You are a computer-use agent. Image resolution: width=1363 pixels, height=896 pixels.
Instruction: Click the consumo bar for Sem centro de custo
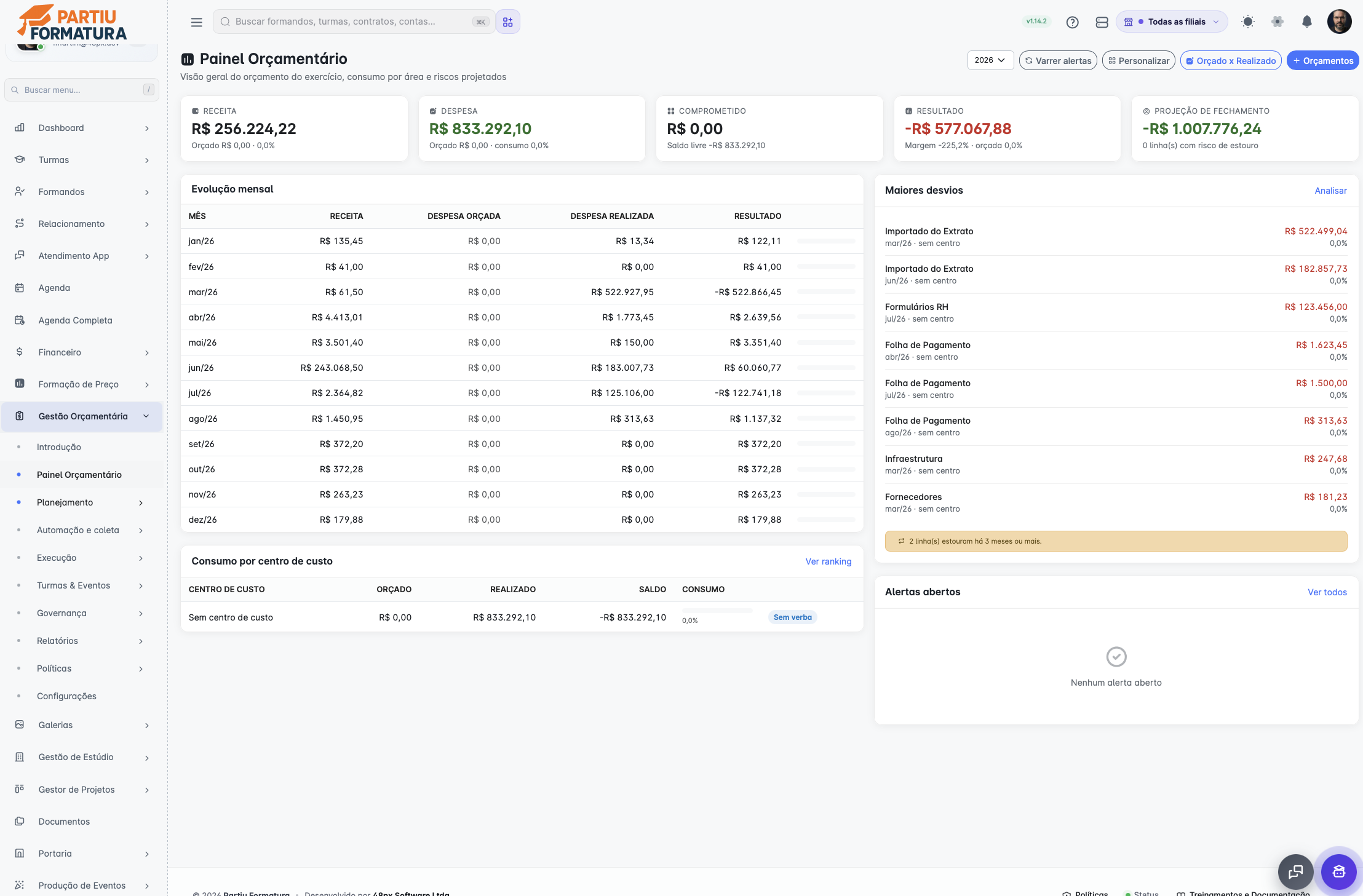click(717, 611)
